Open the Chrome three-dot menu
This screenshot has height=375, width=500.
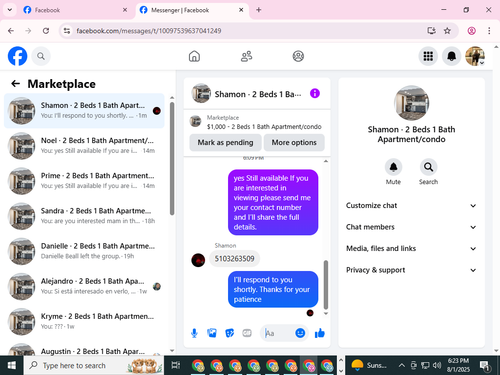489,31
